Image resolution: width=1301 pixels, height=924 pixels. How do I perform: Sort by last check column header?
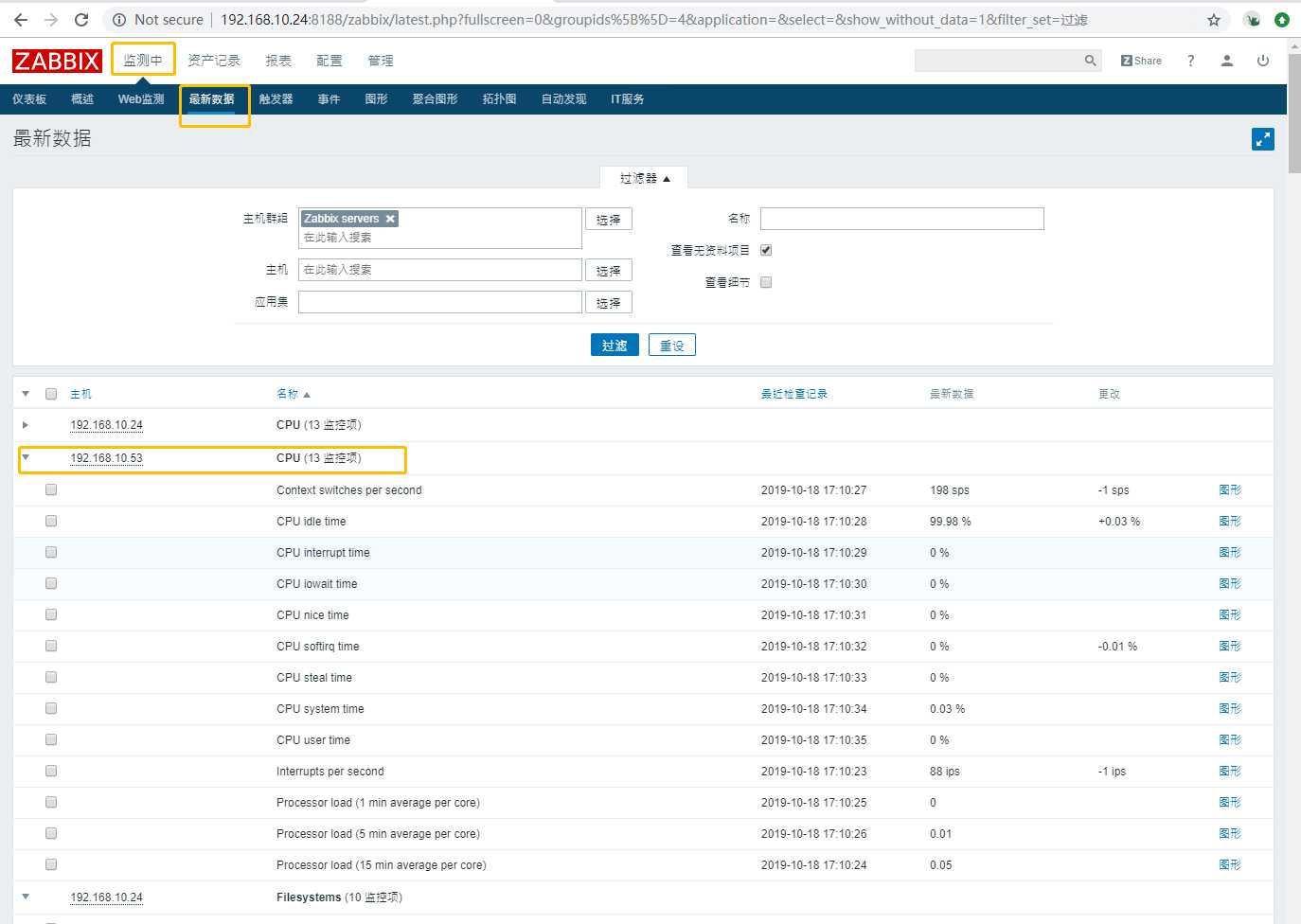pos(794,394)
